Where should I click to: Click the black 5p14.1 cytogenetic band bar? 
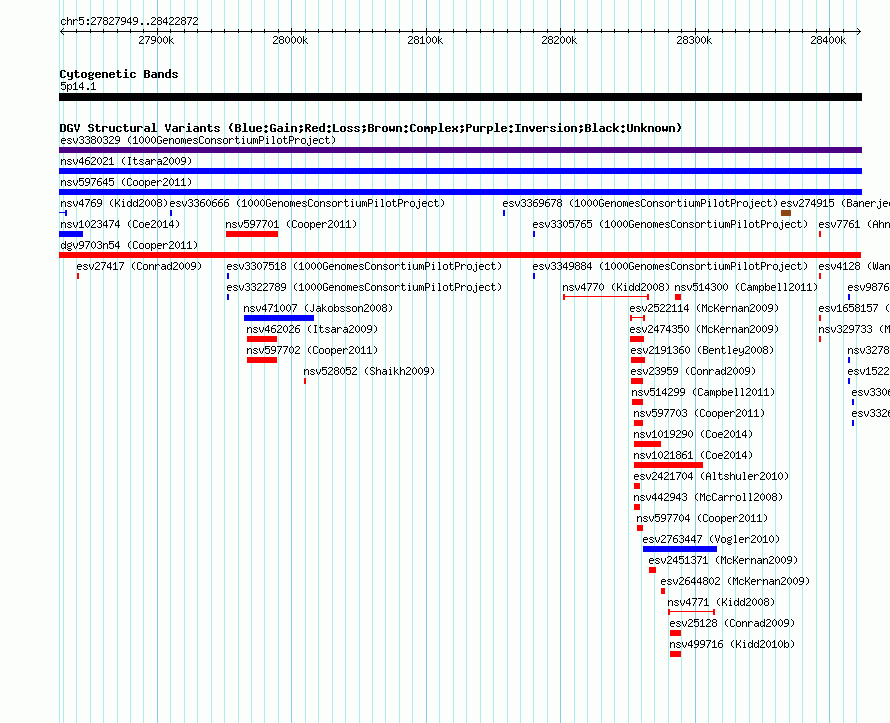(x=460, y=97)
